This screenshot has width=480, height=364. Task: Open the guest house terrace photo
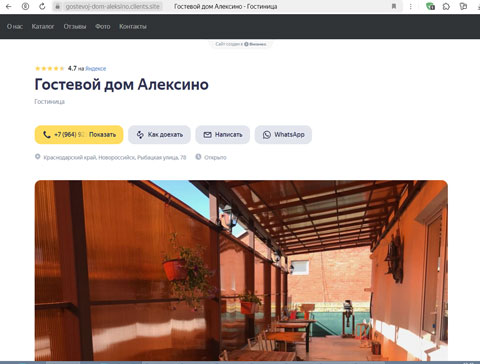[x=241, y=270]
